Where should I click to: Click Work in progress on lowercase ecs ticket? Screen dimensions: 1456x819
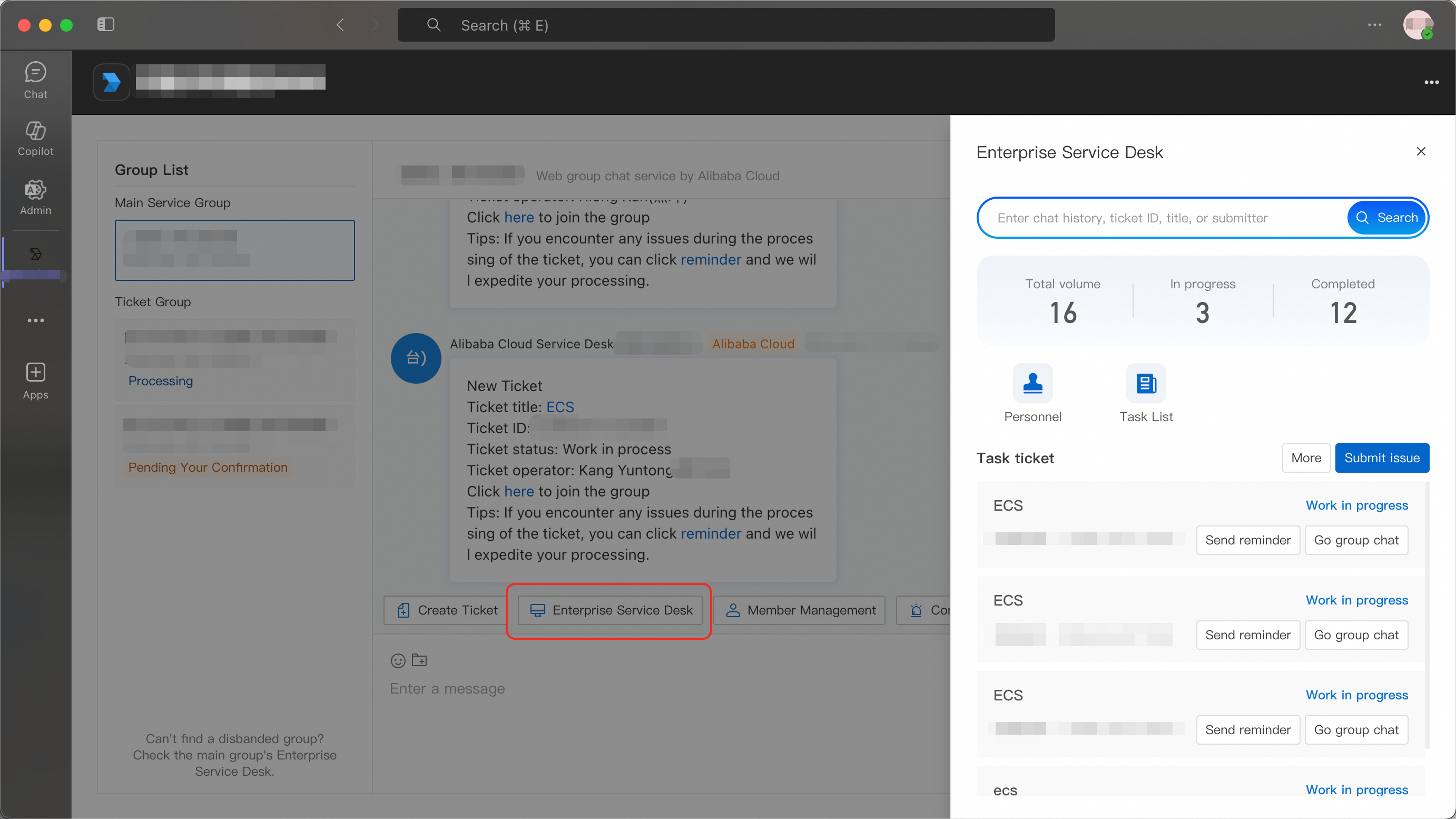pyautogui.click(x=1356, y=789)
